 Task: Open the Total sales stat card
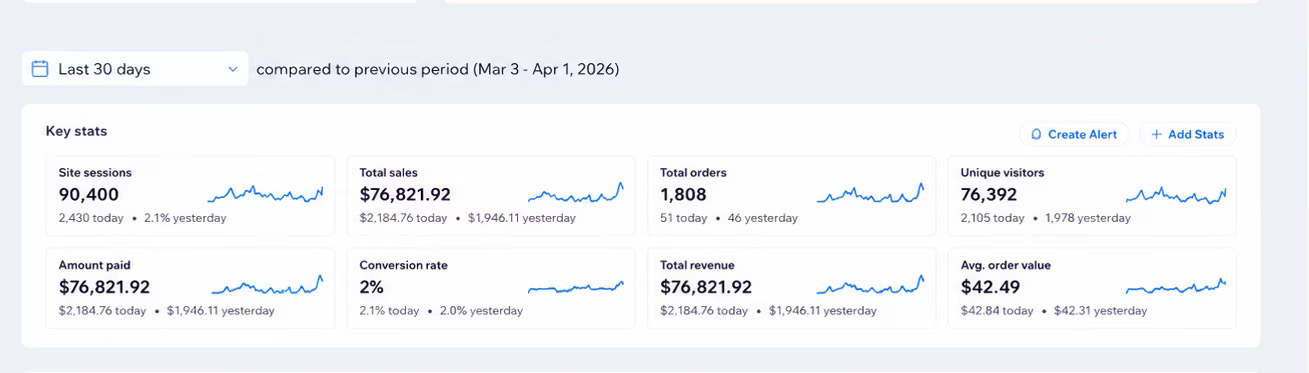[491, 196]
